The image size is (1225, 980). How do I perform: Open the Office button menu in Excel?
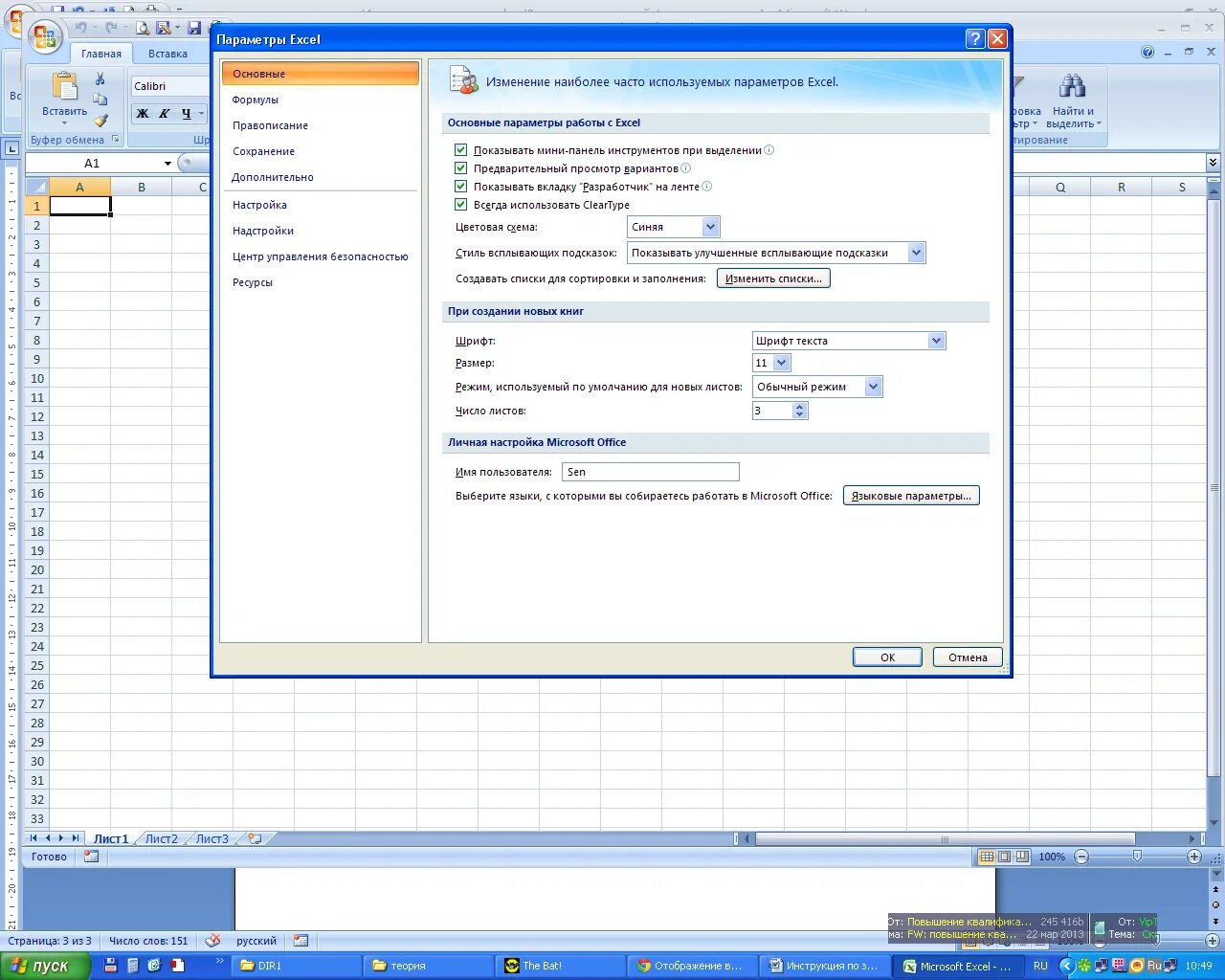coord(44,37)
